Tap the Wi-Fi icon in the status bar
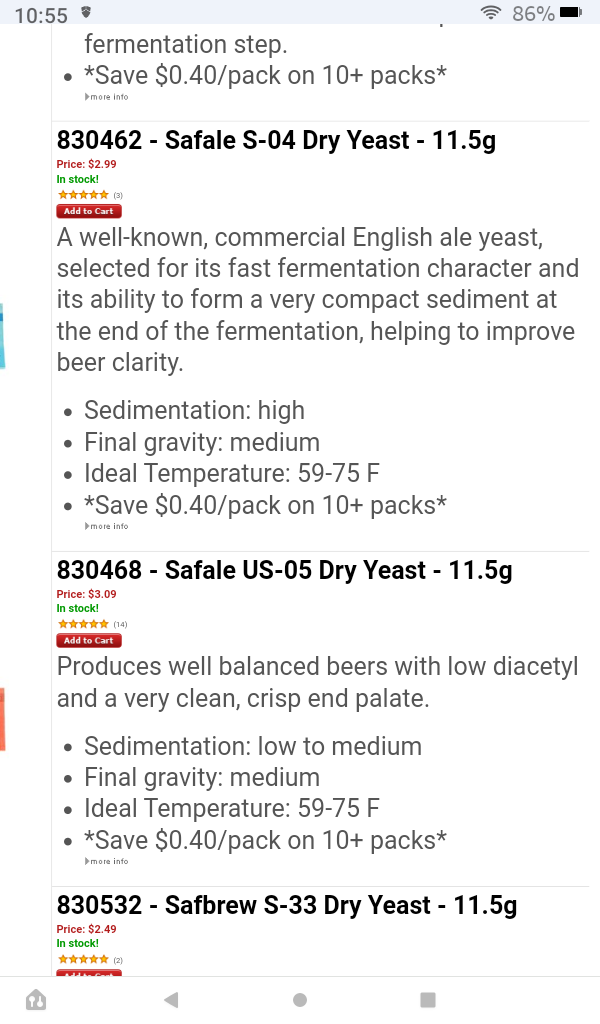The height and width of the screenshot is (1024, 600). (490, 13)
